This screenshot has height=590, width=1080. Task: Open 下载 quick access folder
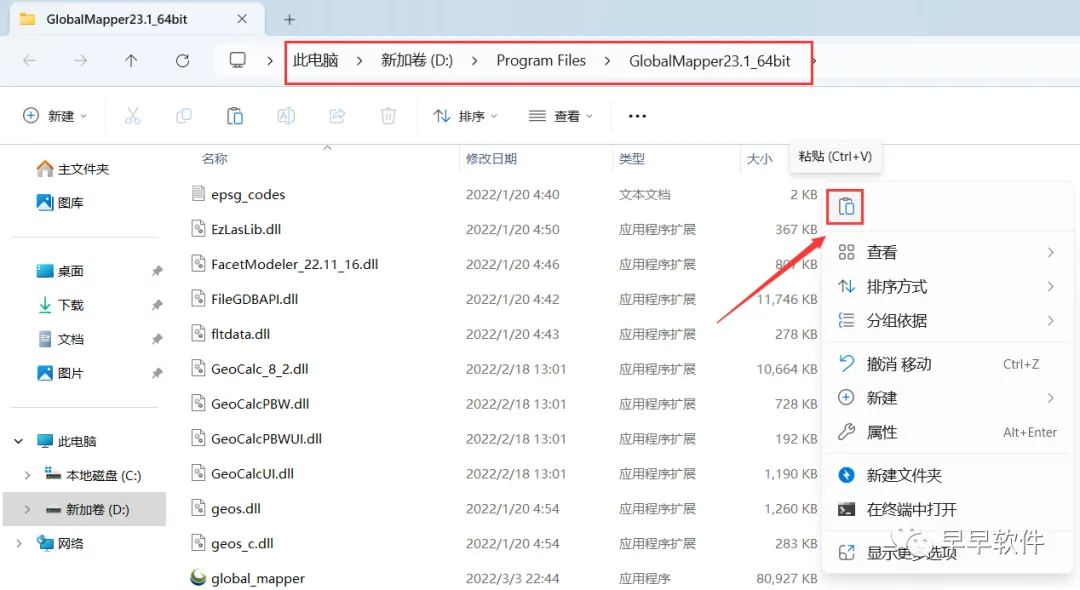[x=61, y=304]
